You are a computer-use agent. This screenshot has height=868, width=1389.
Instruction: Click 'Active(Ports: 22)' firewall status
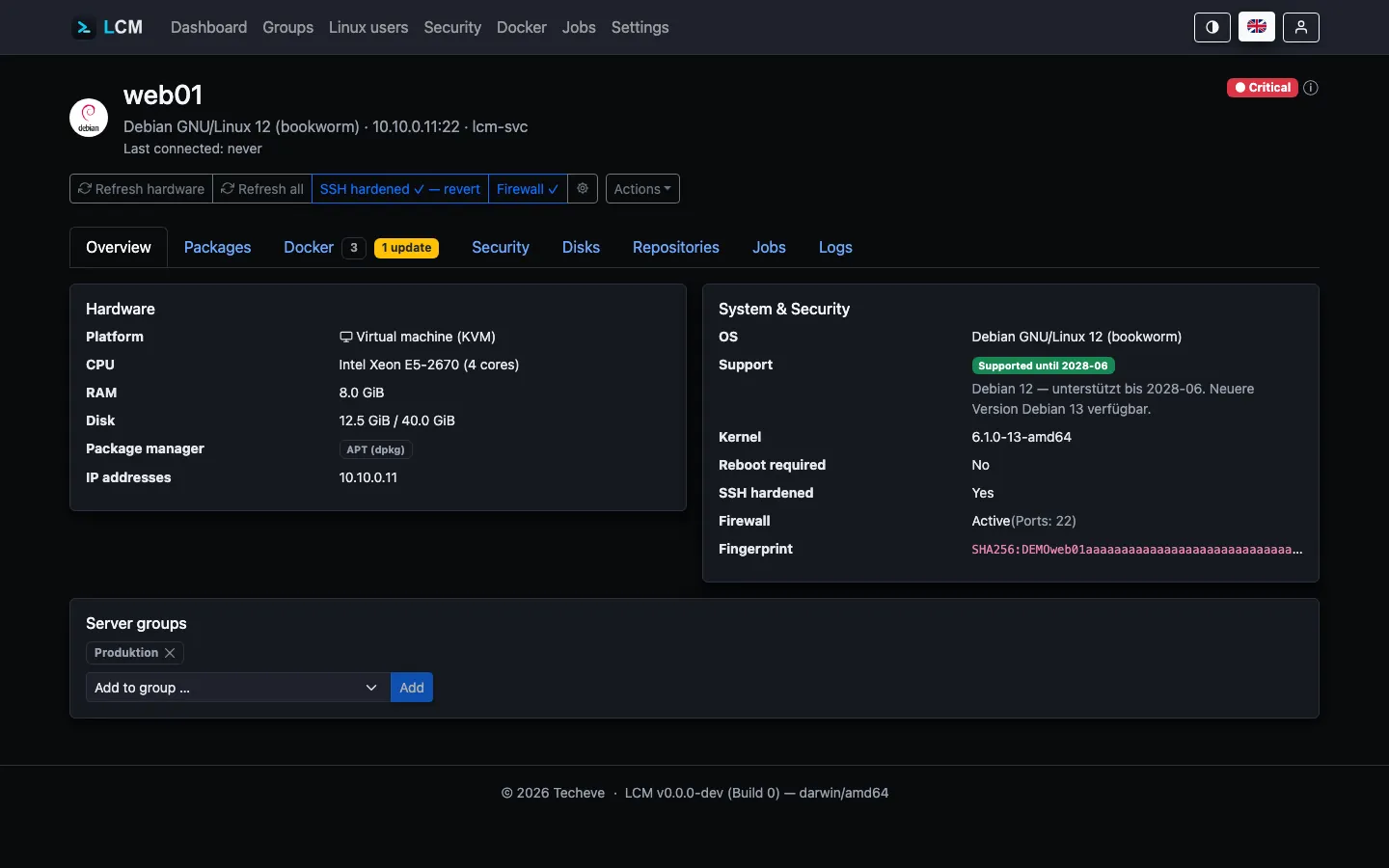click(1023, 521)
